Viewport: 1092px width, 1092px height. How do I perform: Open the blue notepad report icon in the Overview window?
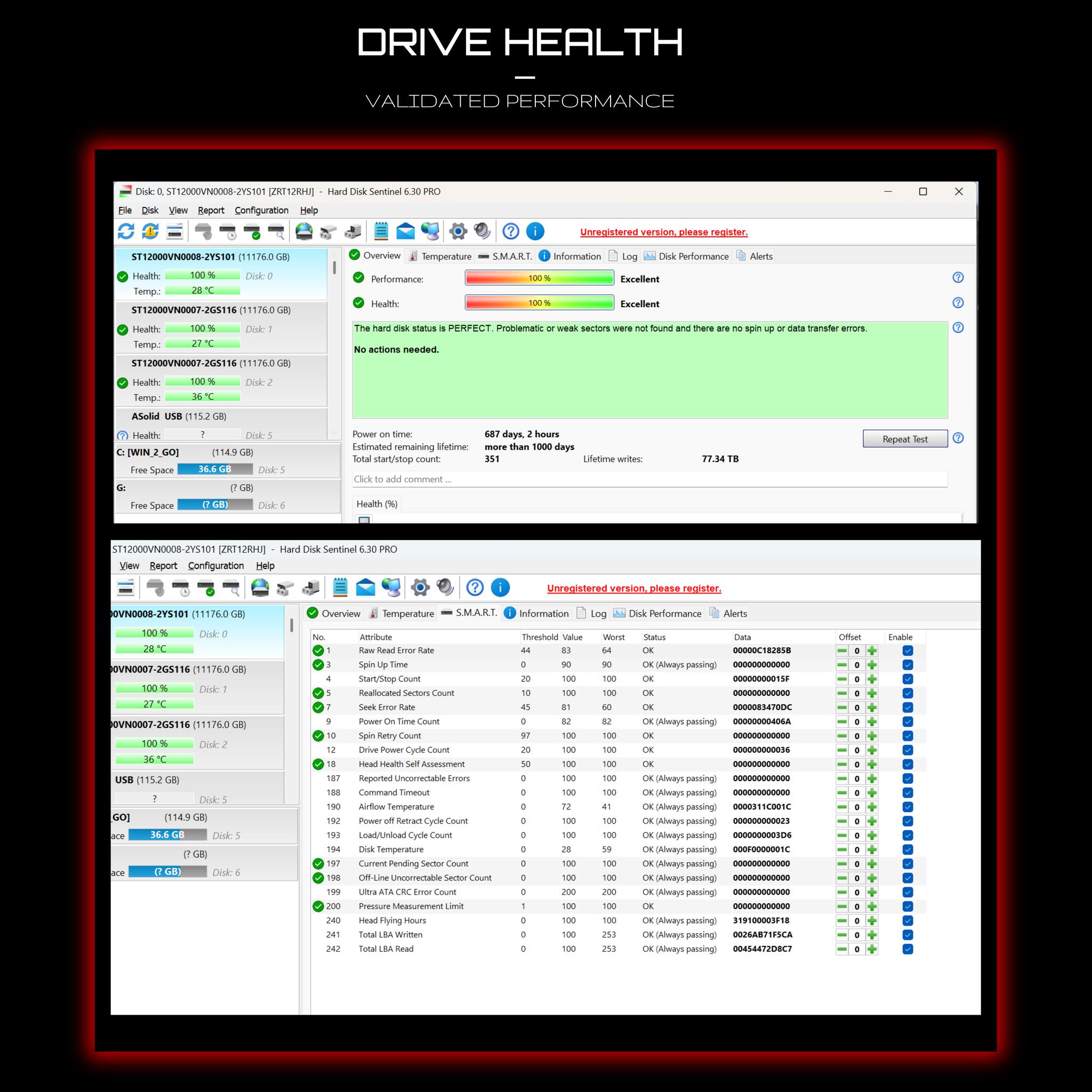click(382, 231)
